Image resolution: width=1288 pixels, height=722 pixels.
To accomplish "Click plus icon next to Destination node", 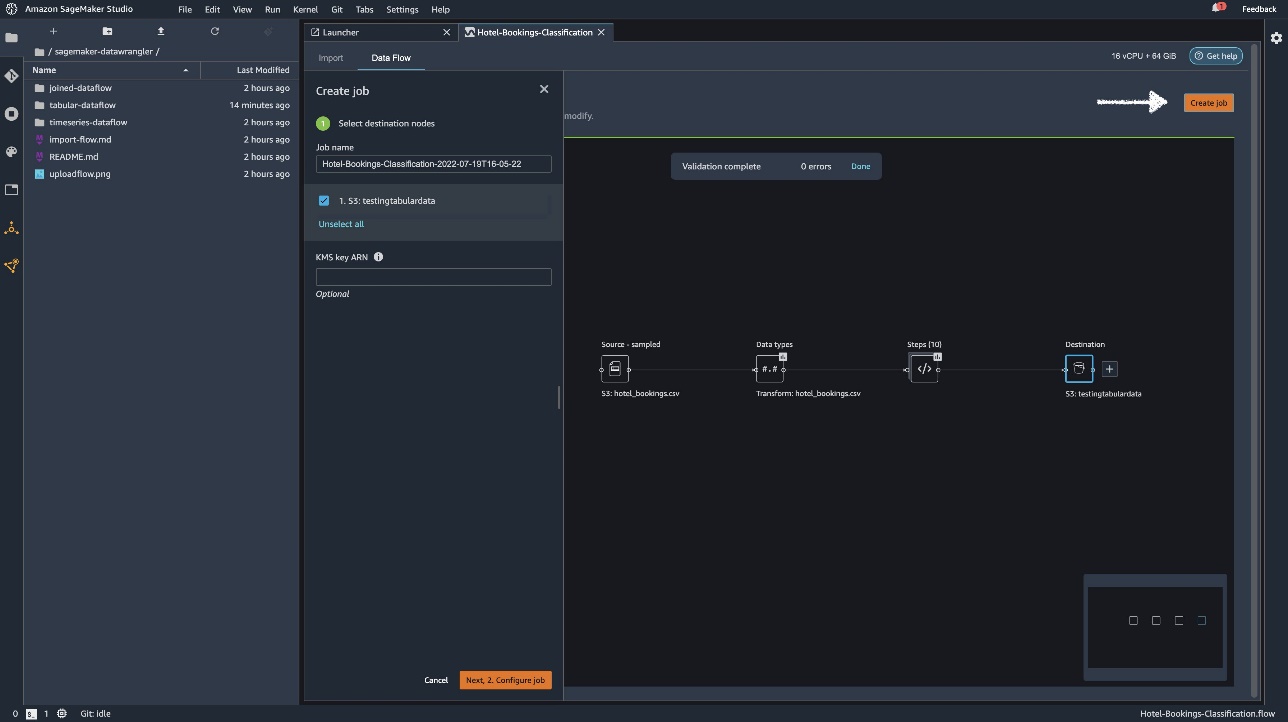I will [1109, 369].
